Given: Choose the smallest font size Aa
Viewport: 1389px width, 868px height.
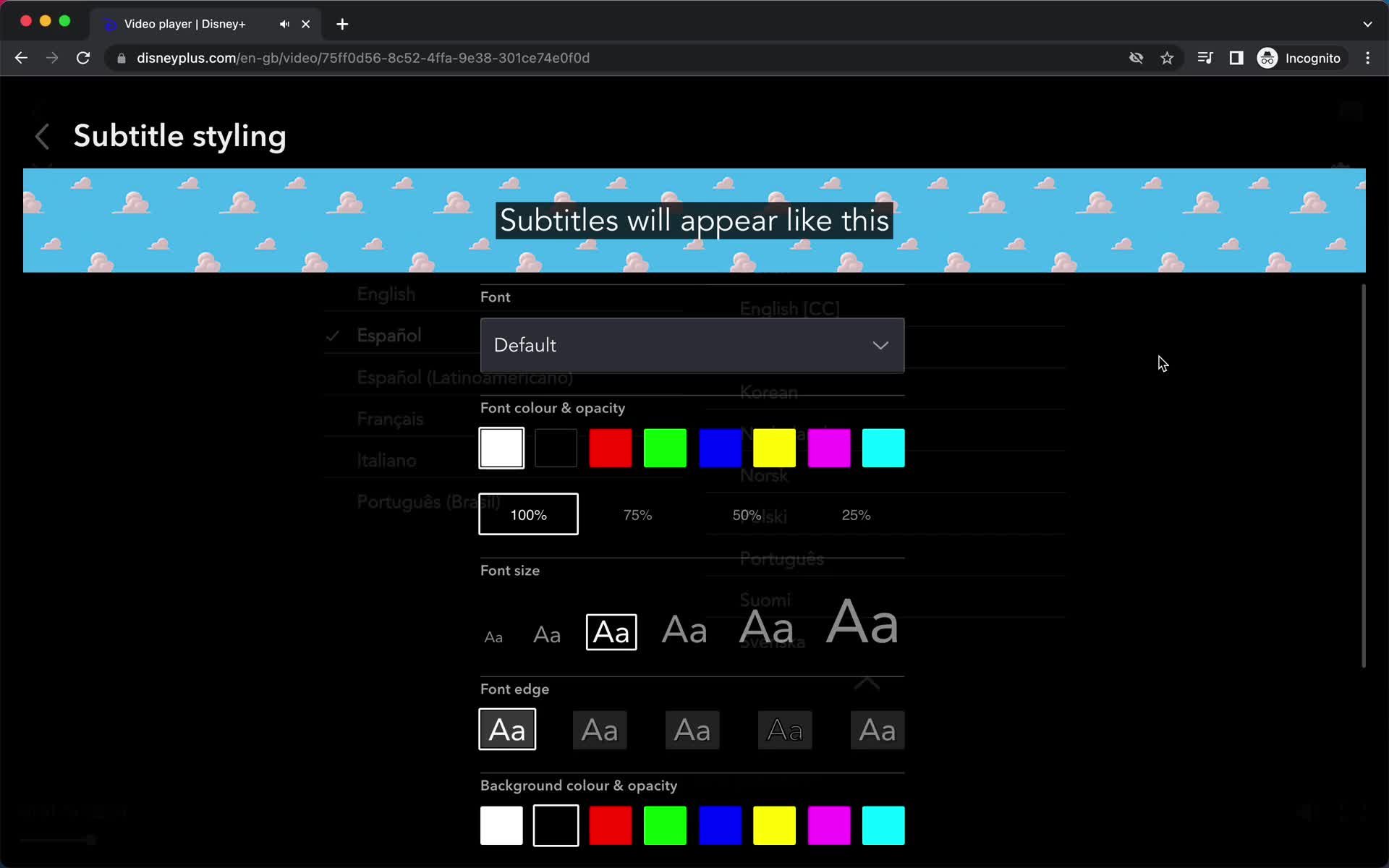Looking at the screenshot, I should (493, 637).
